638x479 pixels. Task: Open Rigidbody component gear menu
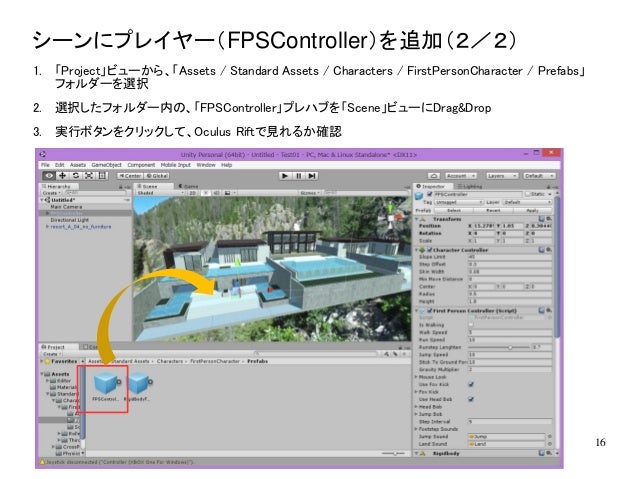(549, 453)
